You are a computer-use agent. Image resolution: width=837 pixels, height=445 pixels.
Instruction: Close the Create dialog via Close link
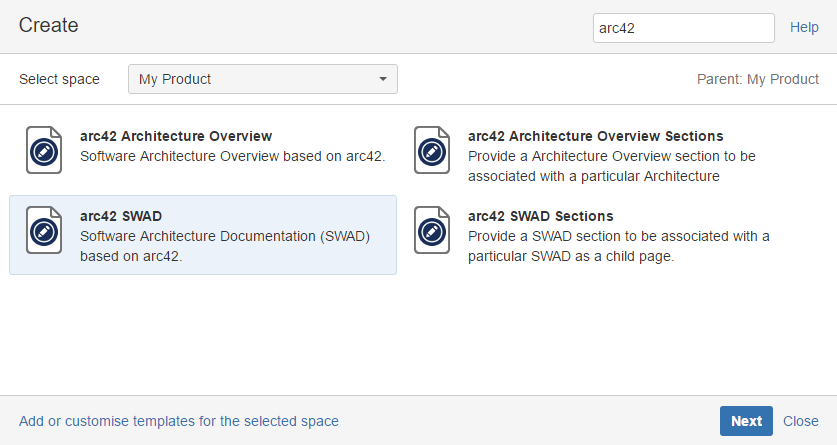point(800,421)
